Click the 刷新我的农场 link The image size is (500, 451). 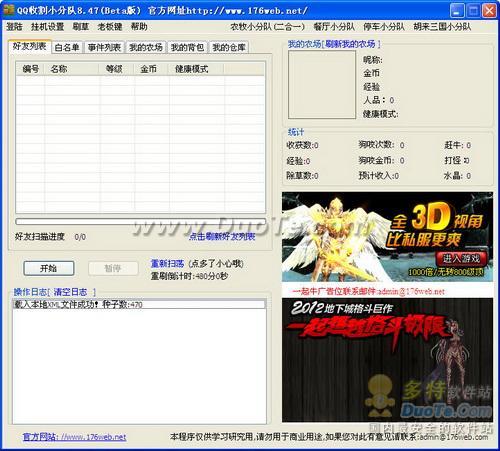(x=350, y=44)
